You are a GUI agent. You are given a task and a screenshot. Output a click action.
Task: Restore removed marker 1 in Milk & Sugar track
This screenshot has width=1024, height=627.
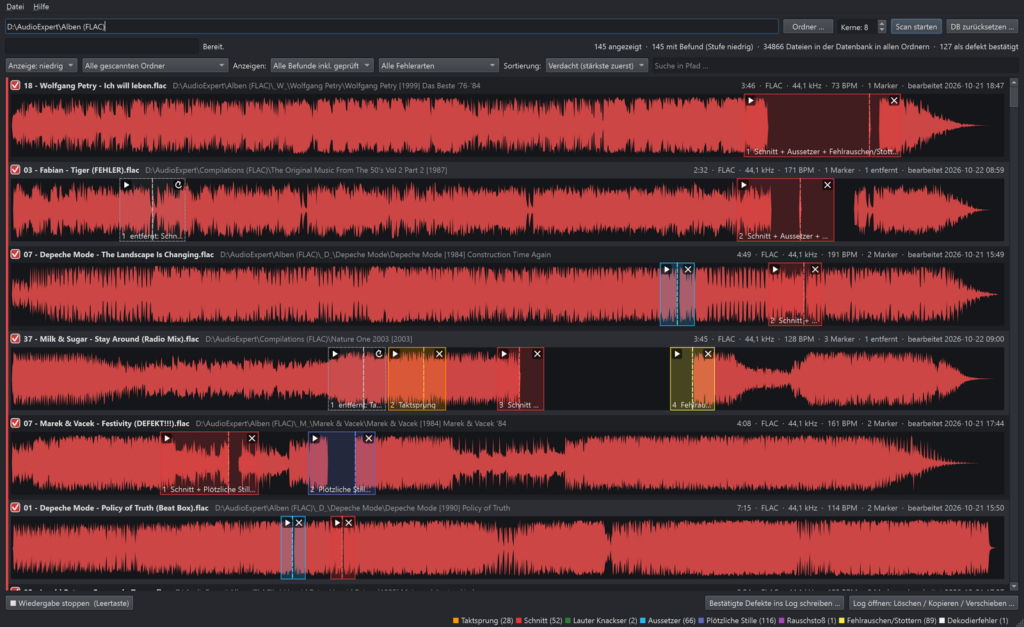379,354
